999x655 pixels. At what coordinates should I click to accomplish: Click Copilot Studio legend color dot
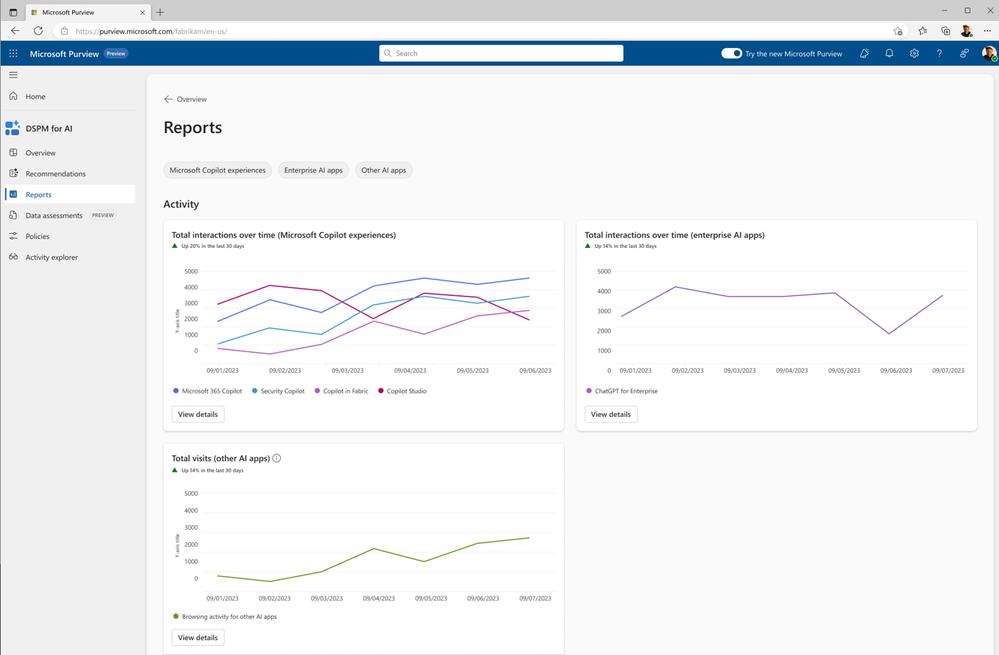coord(381,391)
